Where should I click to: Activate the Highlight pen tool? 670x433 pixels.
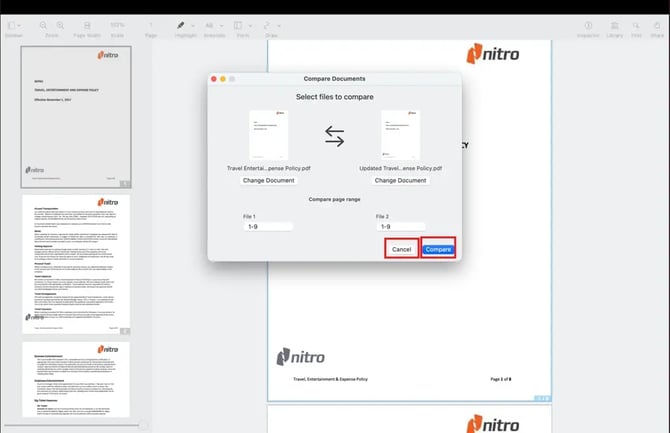pos(181,26)
